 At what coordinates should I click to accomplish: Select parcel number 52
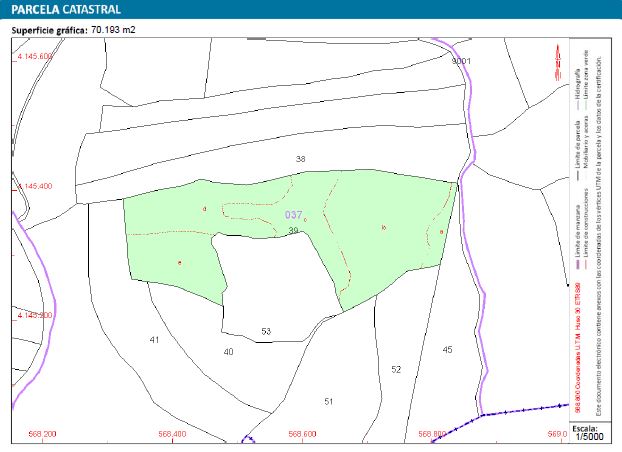396,369
